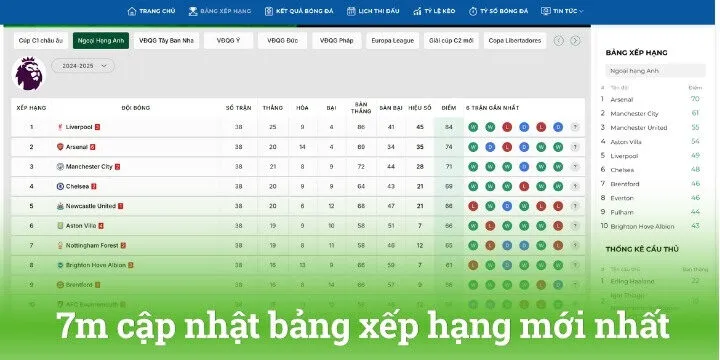This screenshot has width=720, height=360.
Task: Open the Arsenal team link in table
Action: pos(77,147)
